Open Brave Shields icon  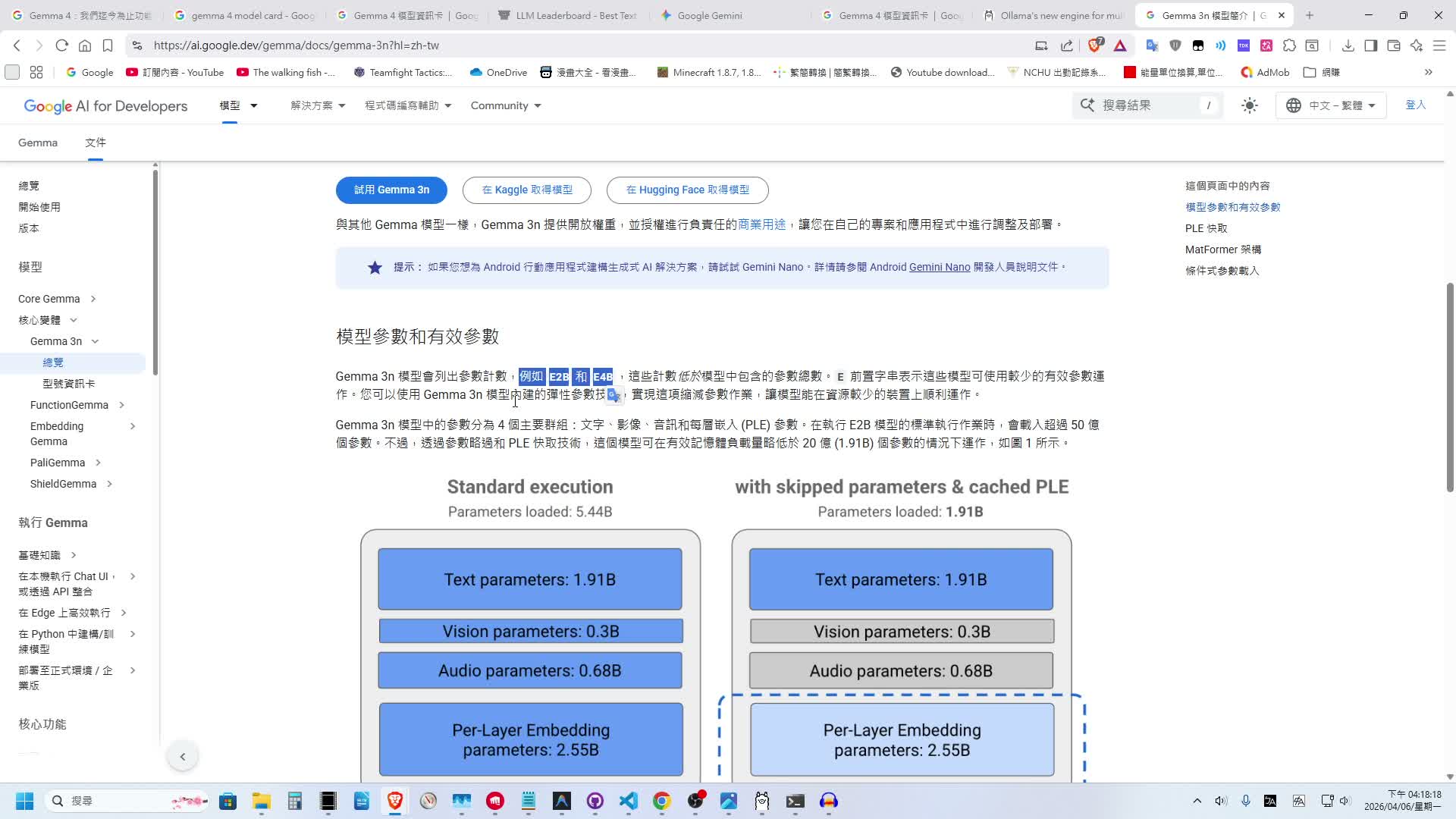tap(1095, 45)
